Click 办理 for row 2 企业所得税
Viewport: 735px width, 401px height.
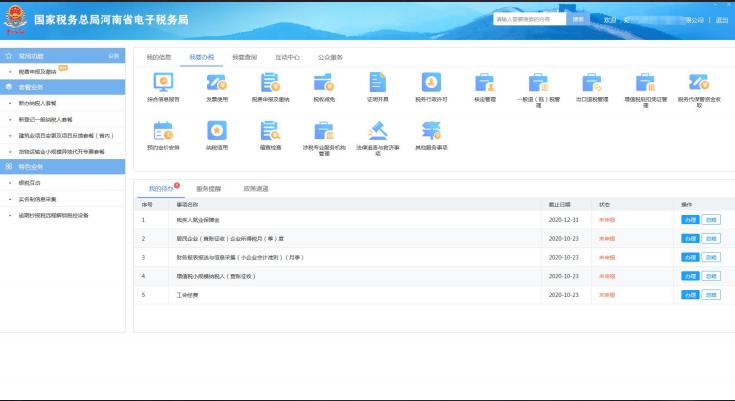[x=690, y=239]
